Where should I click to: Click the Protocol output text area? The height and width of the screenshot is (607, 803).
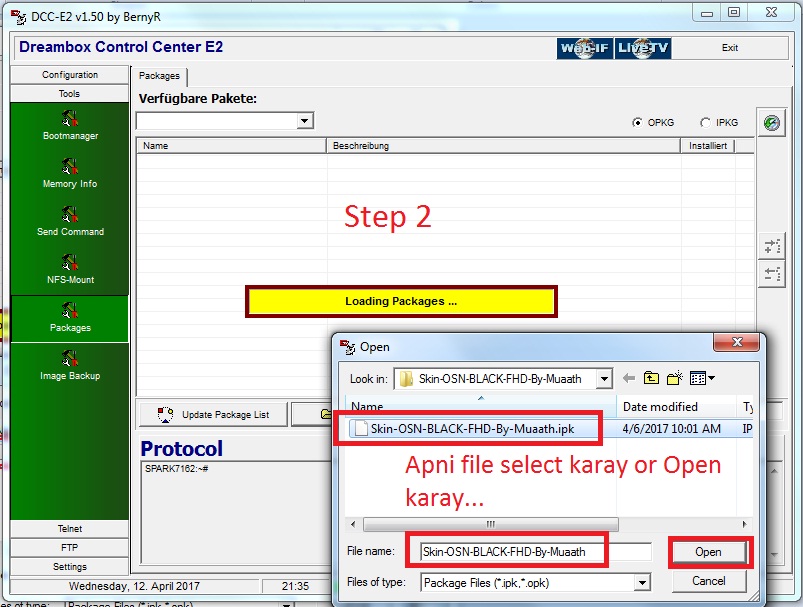(237, 512)
